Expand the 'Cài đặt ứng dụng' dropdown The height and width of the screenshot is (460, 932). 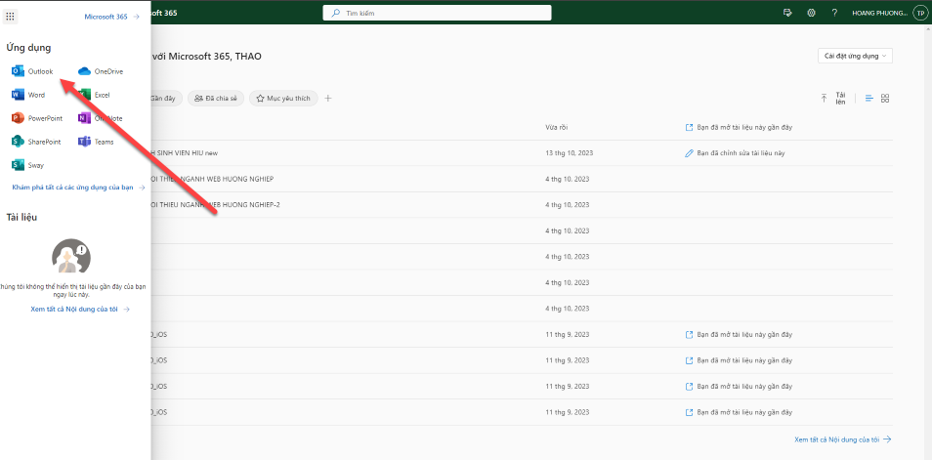(855, 56)
